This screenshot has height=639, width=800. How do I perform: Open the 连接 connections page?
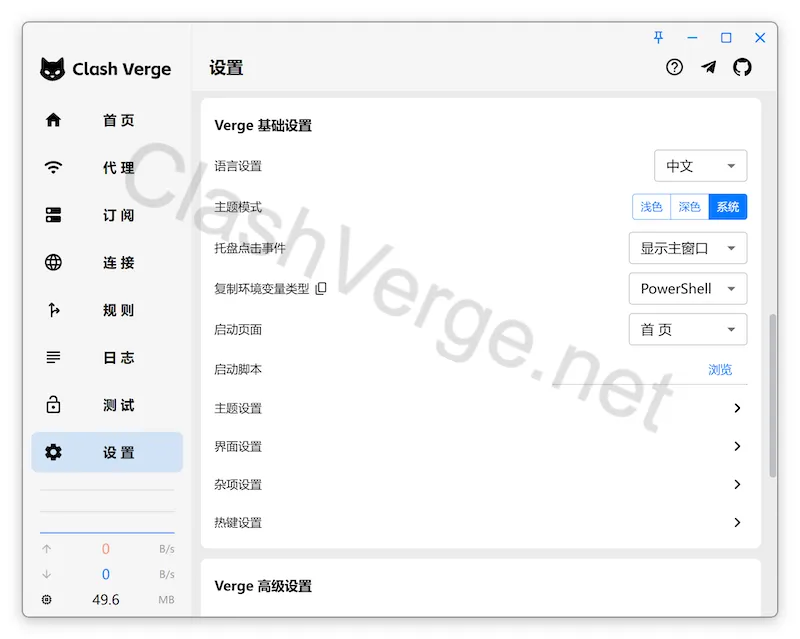pos(107,262)
